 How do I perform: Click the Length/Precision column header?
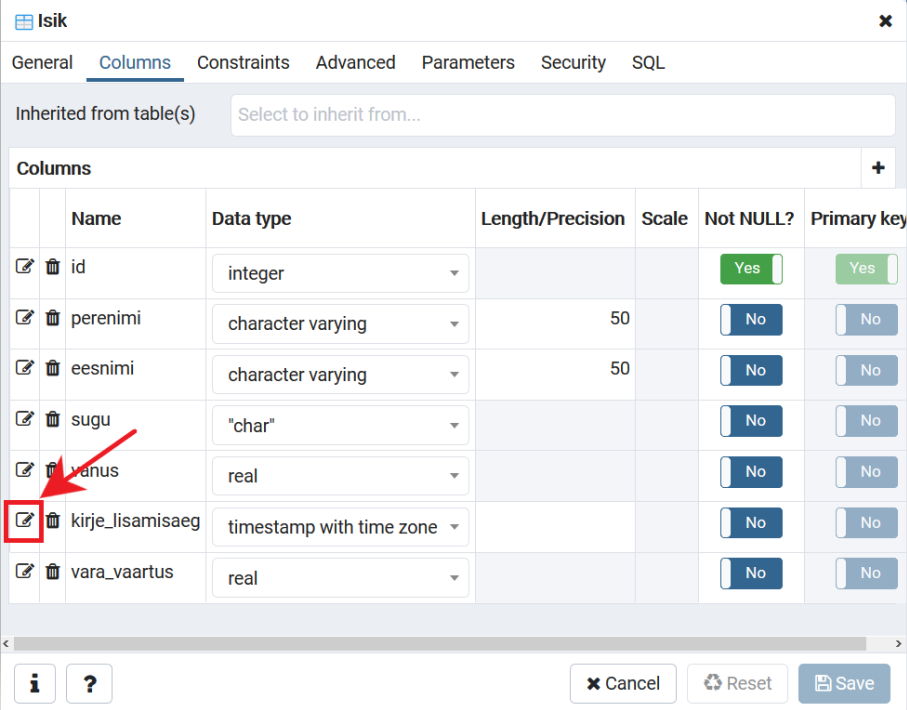pyautogui.click(x=553, y=219)
